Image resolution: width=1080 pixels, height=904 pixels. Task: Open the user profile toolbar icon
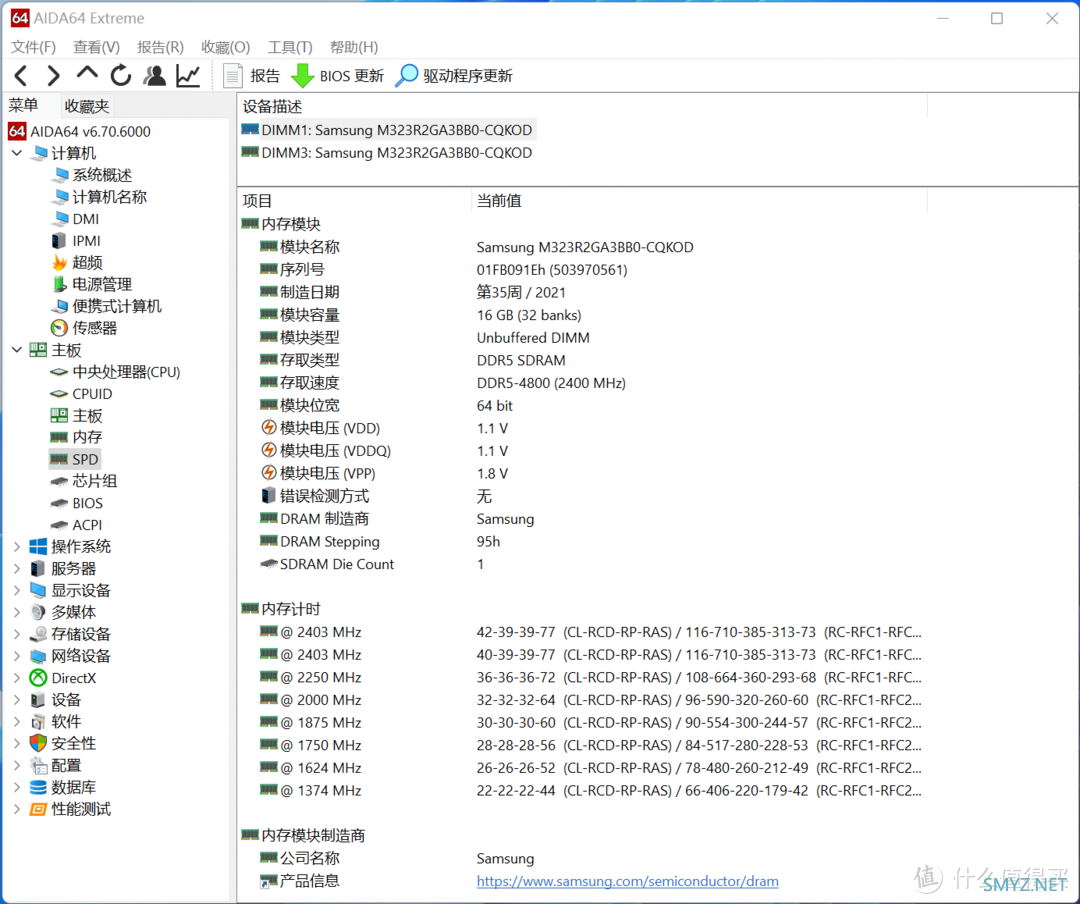(154, 76)
